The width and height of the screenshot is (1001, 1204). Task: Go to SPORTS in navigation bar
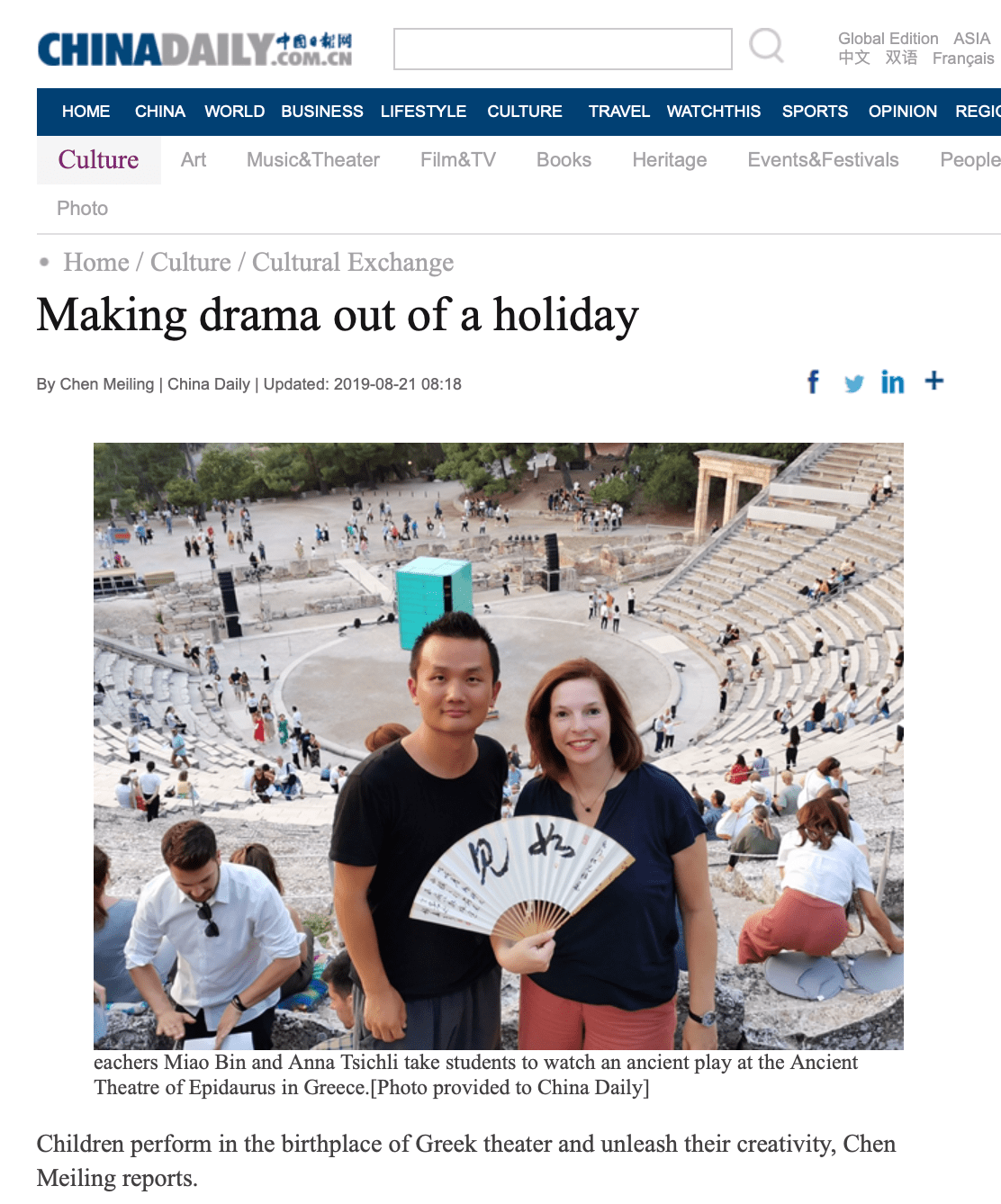click(x=815, y=112)
